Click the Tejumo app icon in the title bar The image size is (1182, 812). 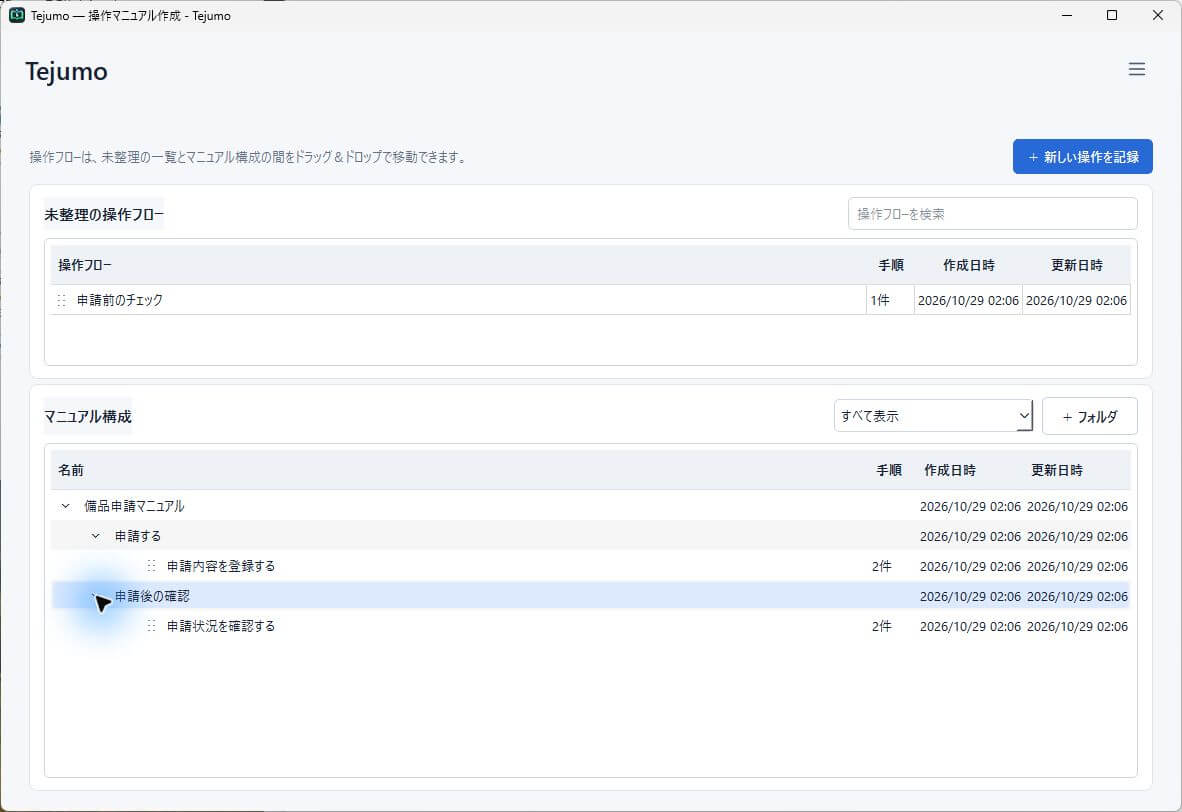17,15
